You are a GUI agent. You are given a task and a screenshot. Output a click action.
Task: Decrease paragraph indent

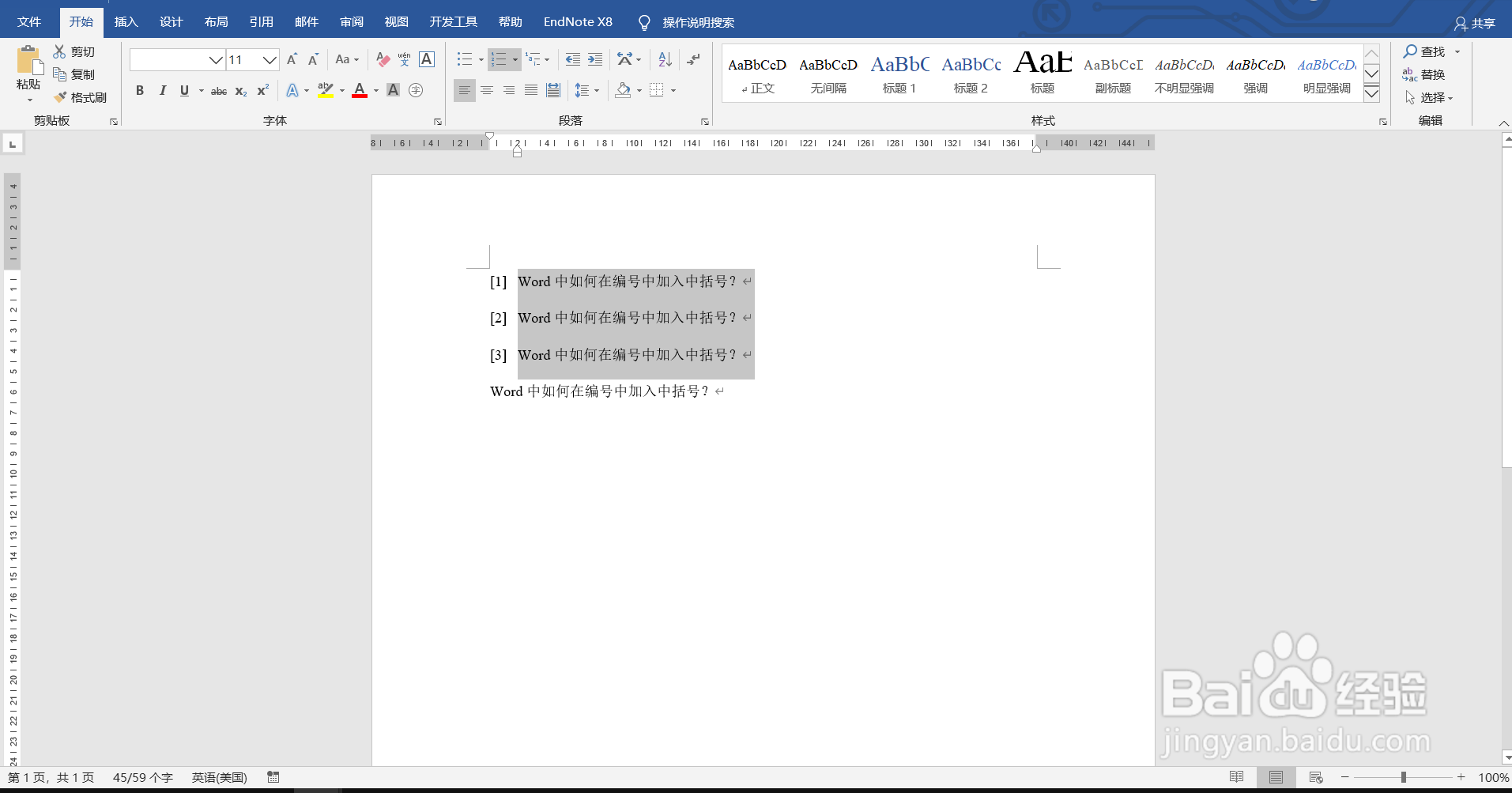(573, 59)
